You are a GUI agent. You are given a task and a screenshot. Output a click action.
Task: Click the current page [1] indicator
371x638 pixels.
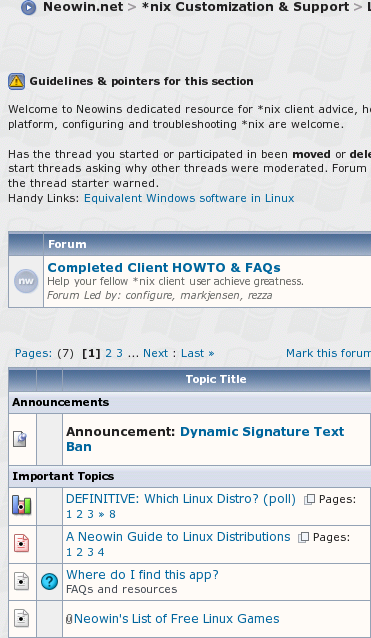click(91, 353)
